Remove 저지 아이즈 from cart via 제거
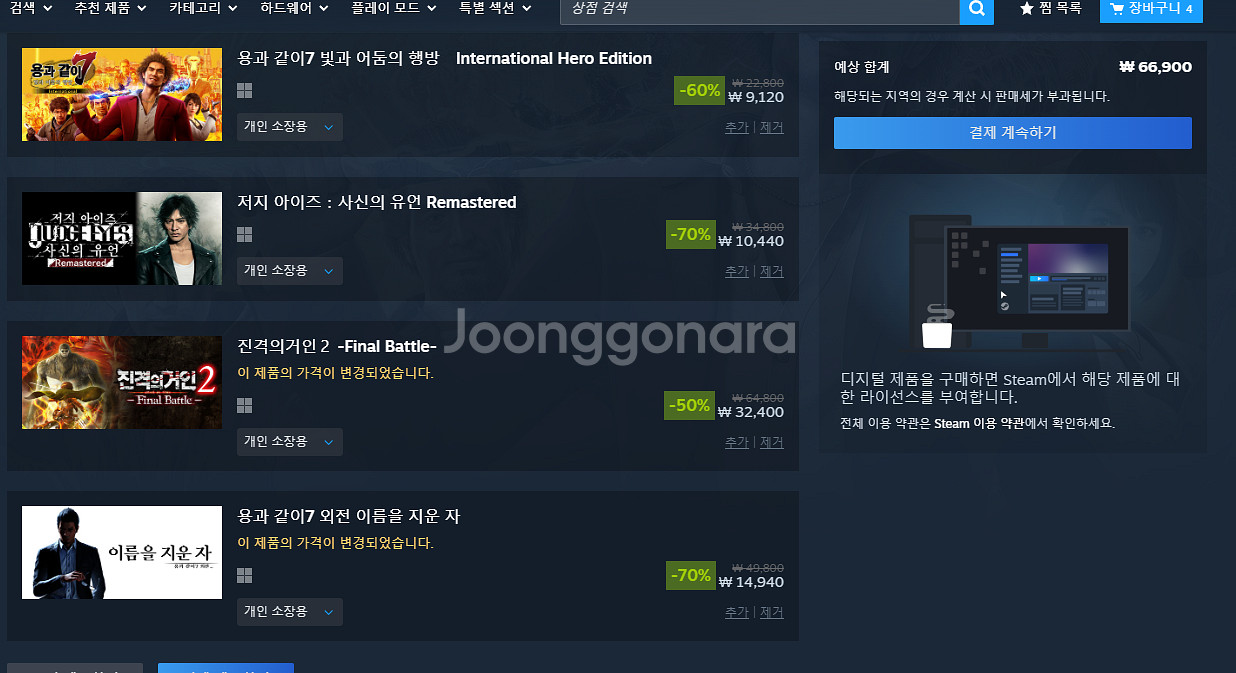 pyautogui.click(x=772, y=272)
